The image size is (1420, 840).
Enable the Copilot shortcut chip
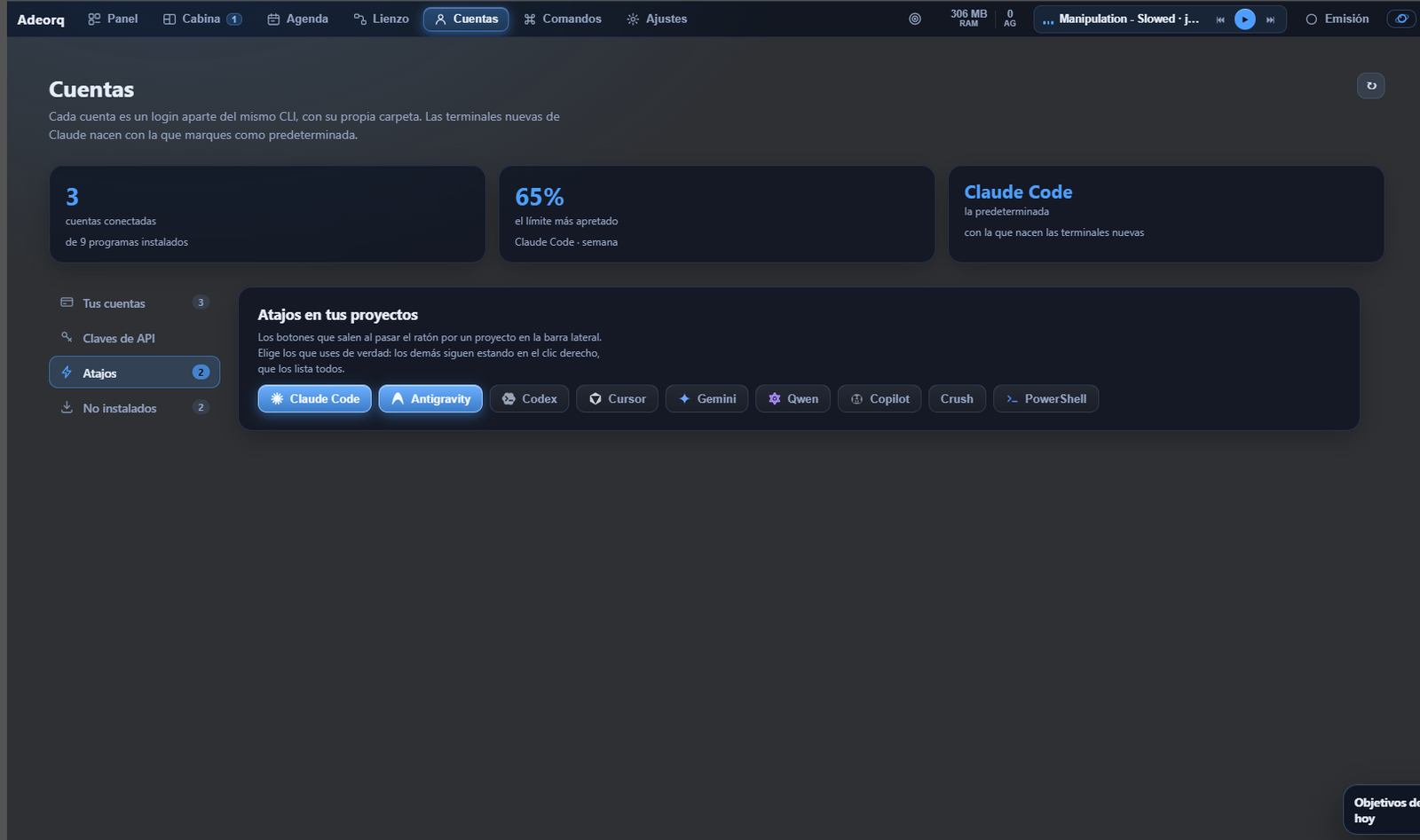[880, 399]
